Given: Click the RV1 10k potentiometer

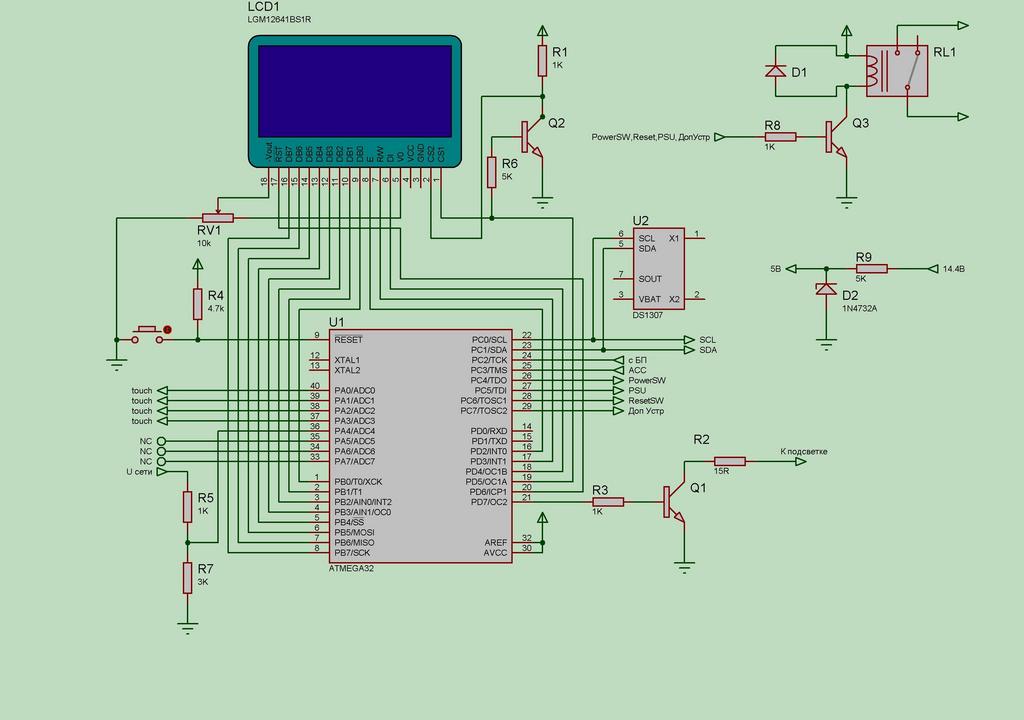Looking at the screenshot, I should point(217,217).
